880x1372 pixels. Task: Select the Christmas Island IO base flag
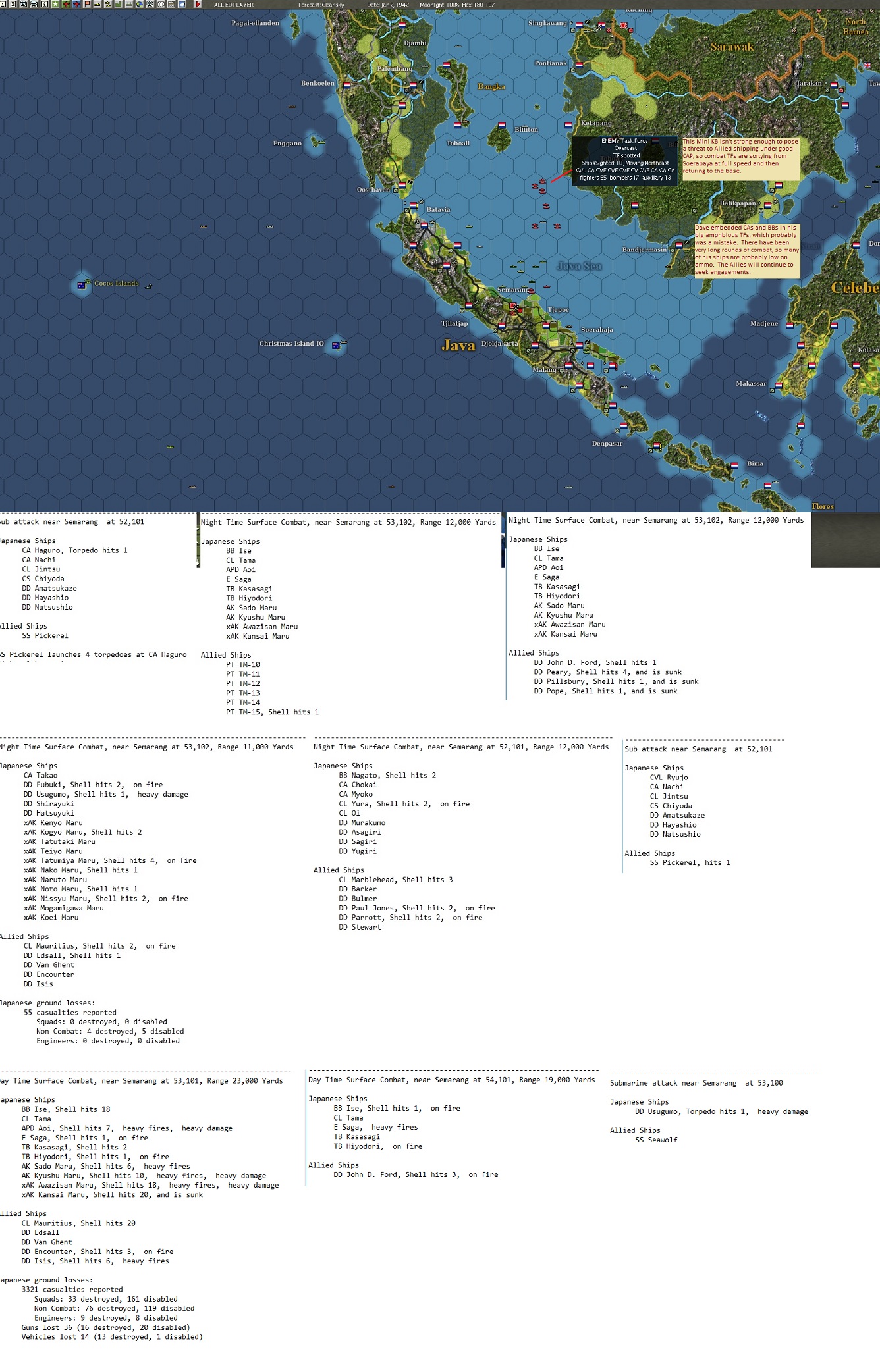pos(336,345)
